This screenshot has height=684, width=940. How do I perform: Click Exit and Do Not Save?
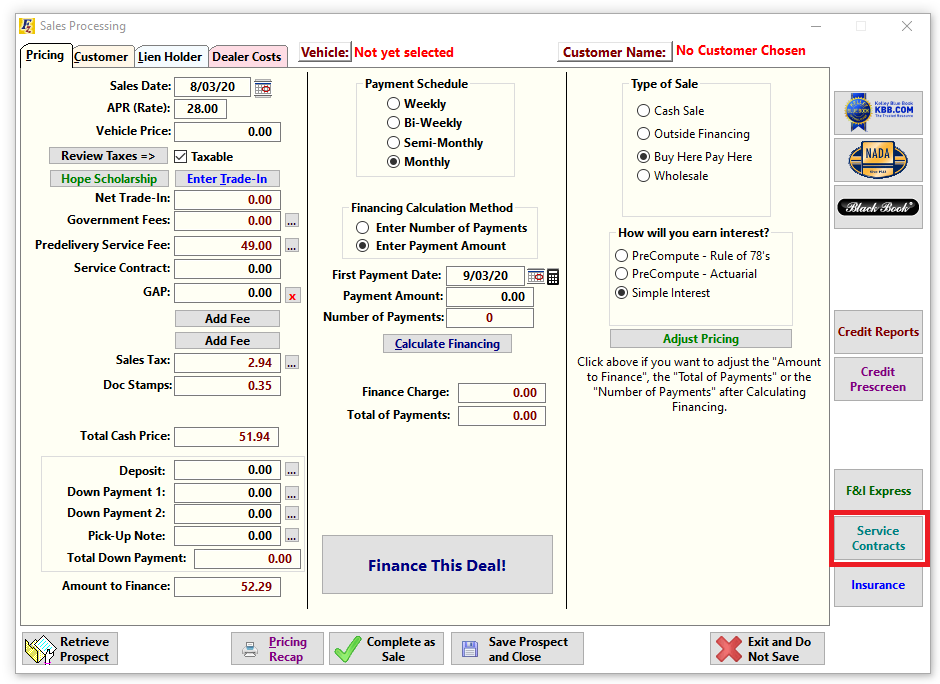767,649
